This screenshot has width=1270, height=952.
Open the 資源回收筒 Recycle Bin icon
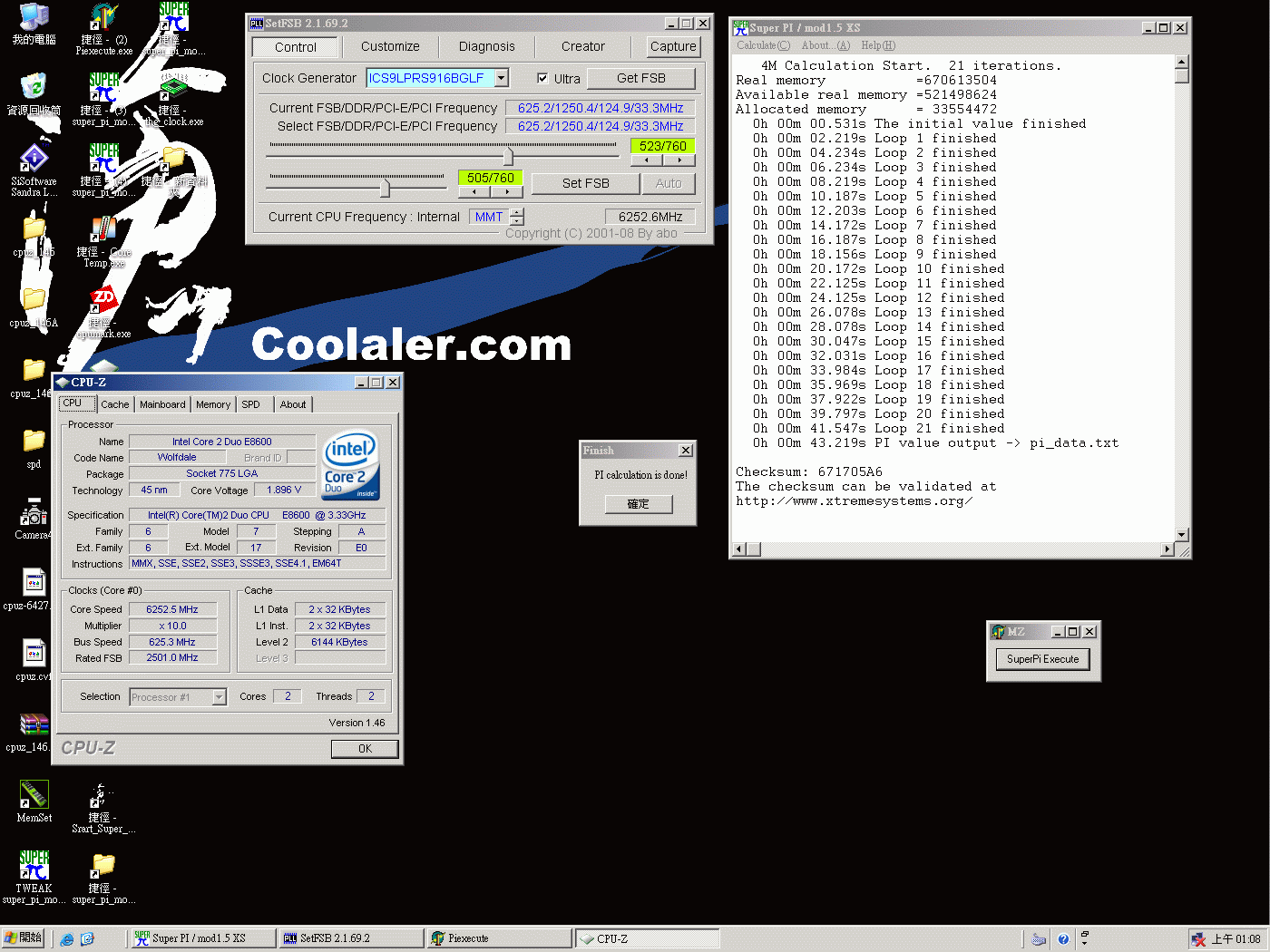click(34, 94)
